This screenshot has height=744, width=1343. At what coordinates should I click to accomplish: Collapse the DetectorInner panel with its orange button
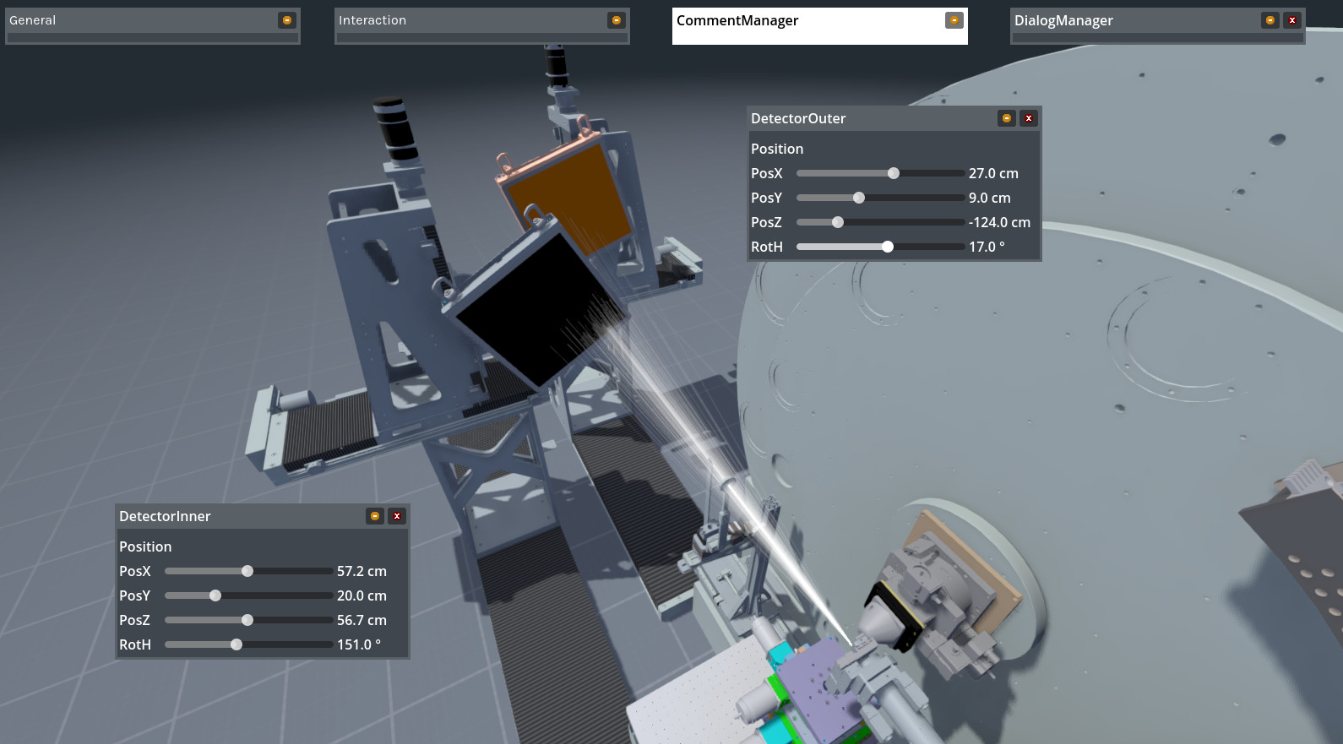tap(375, 516)
